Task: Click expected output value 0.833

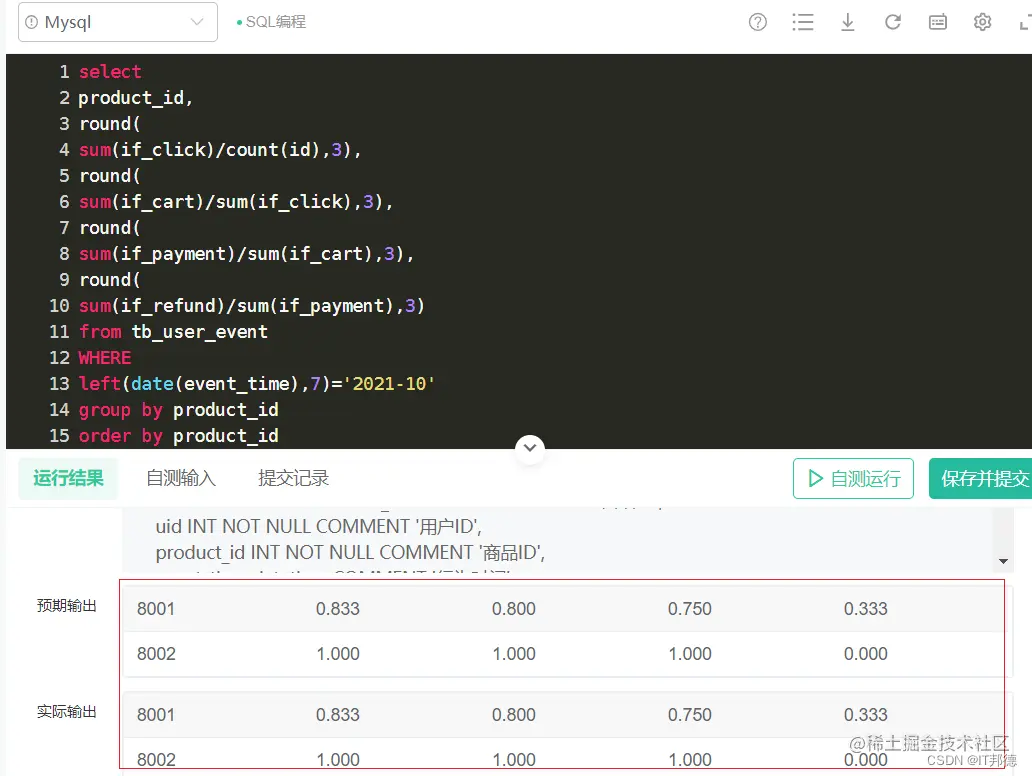Action: 338,609
